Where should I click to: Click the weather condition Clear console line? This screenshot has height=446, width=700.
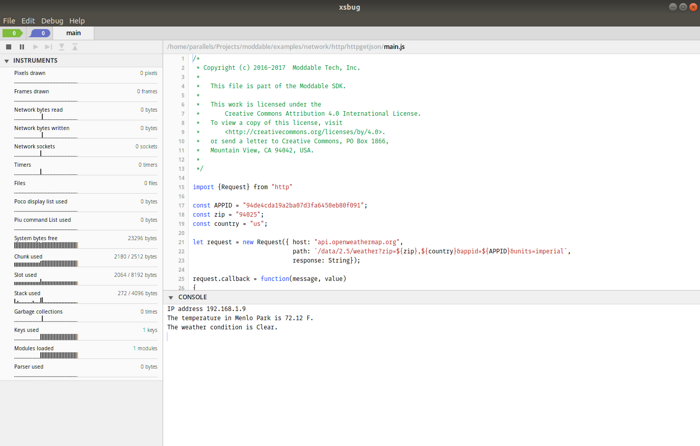pyautogui.click(x=222, y=327)
